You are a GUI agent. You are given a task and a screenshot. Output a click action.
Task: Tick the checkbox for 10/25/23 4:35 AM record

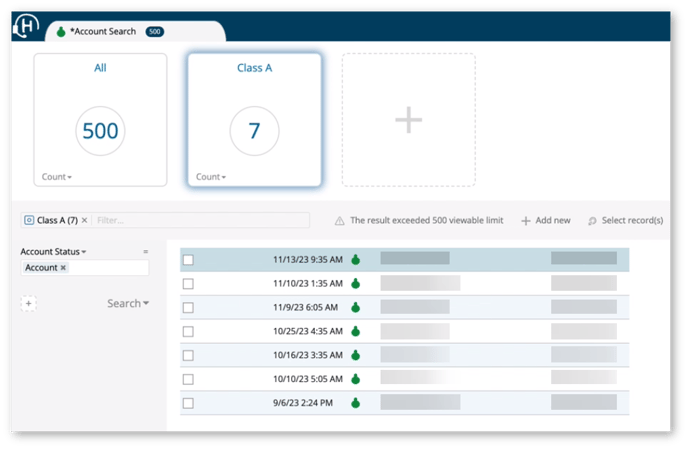188,331
